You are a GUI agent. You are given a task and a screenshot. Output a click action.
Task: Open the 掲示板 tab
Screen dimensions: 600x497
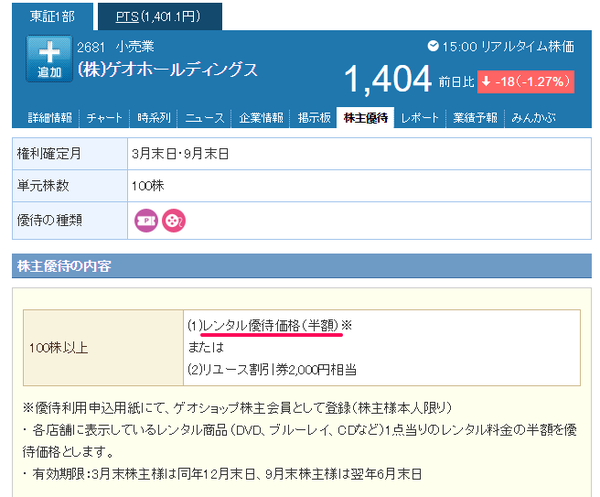click(314, 118)
